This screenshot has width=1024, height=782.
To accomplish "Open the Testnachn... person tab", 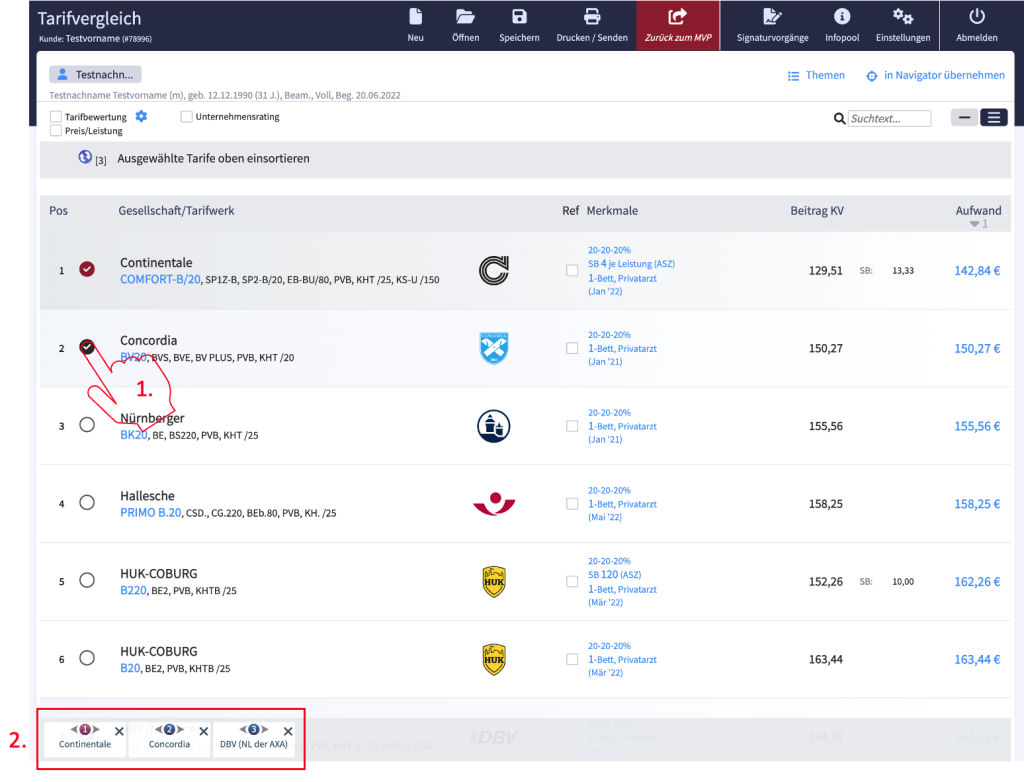I will click(95, 74).
